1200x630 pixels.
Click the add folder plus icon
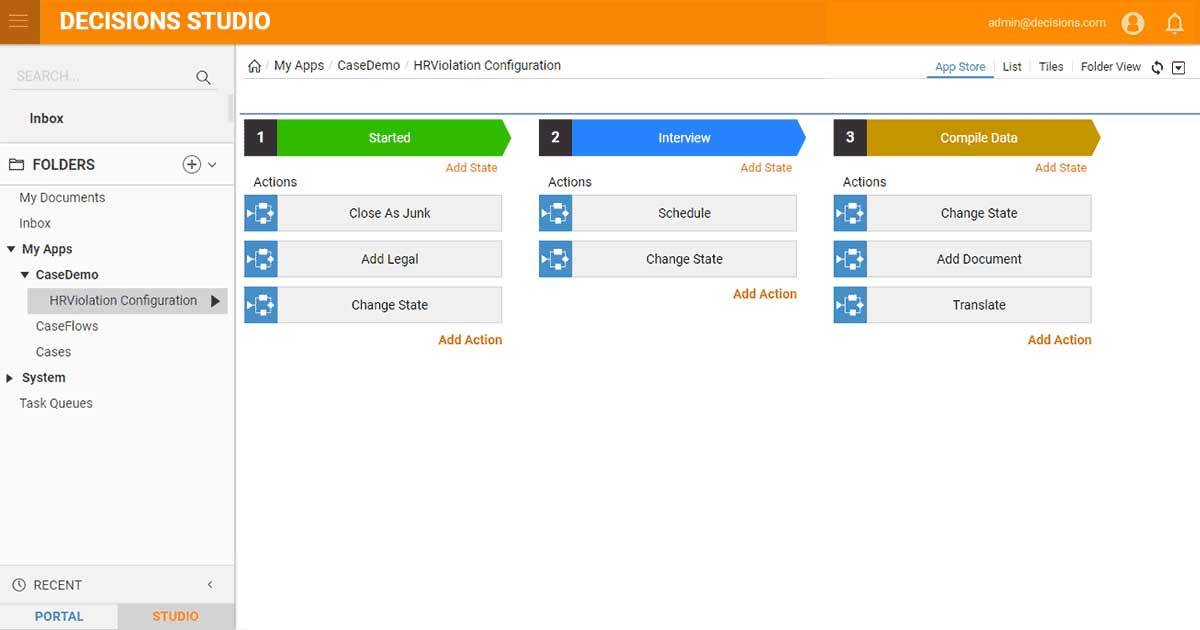coord(192,164)
